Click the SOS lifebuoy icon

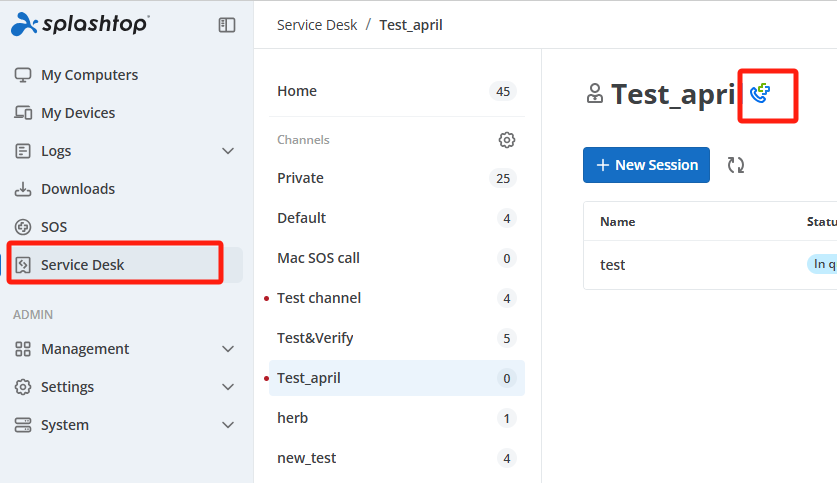[x=23, y=227]
